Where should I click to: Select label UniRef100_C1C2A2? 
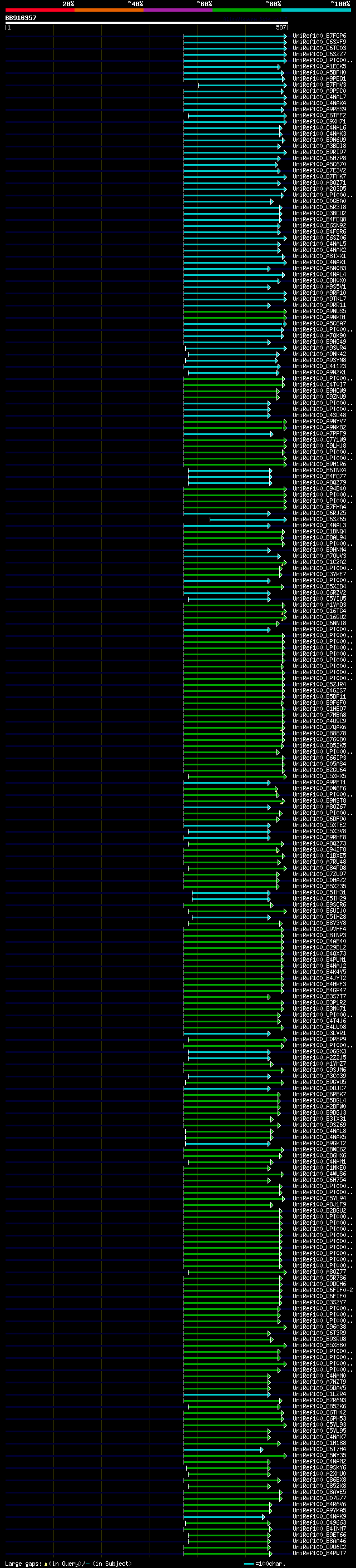click(x=319, y=562)
